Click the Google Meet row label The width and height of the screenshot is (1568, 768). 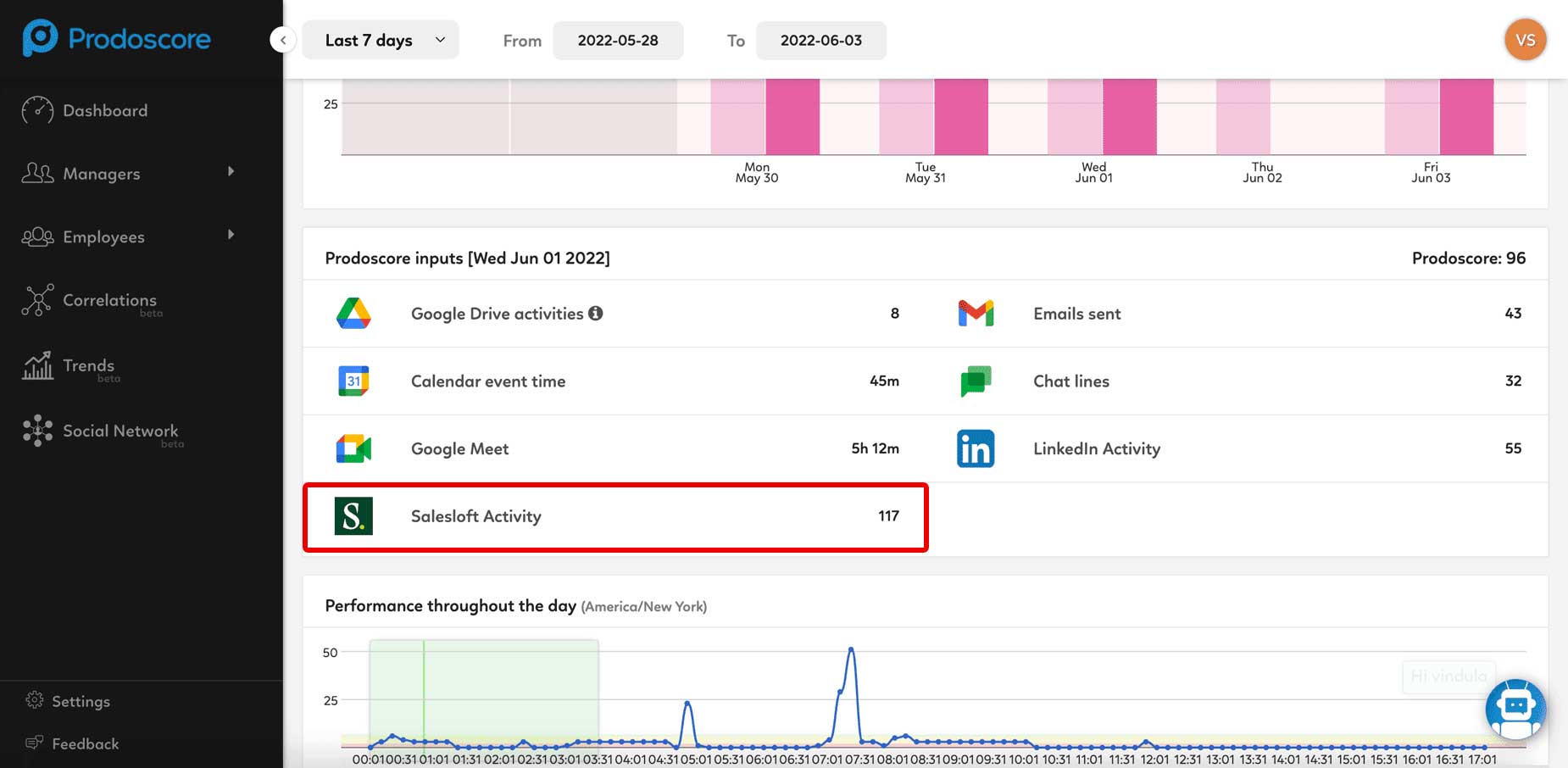pyautogui.click(x=460, y=448)
